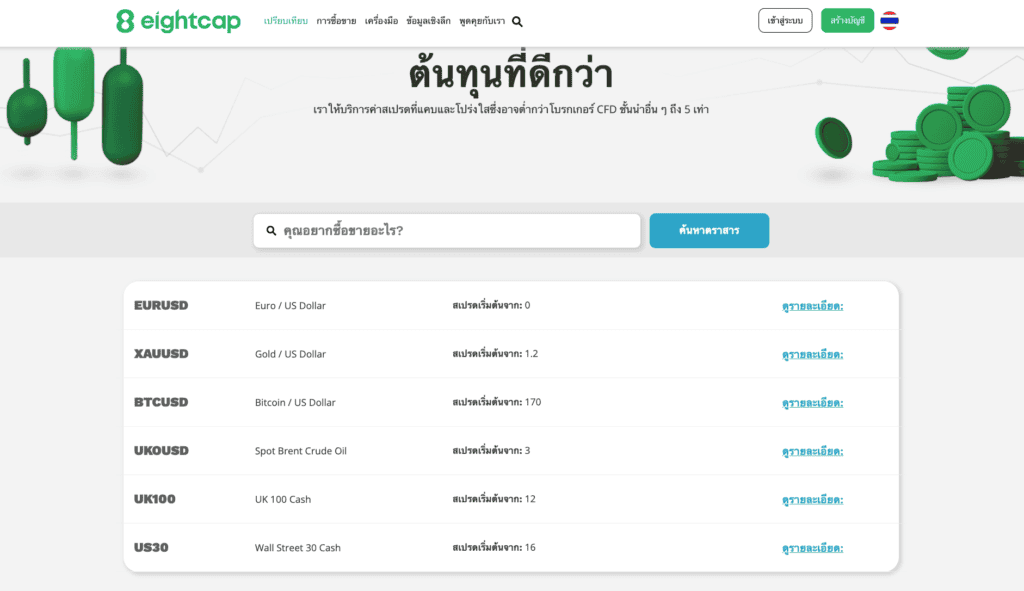Open the การซื้อขาย navigation menu
The image size is (1024, 591).
[336, 21]
